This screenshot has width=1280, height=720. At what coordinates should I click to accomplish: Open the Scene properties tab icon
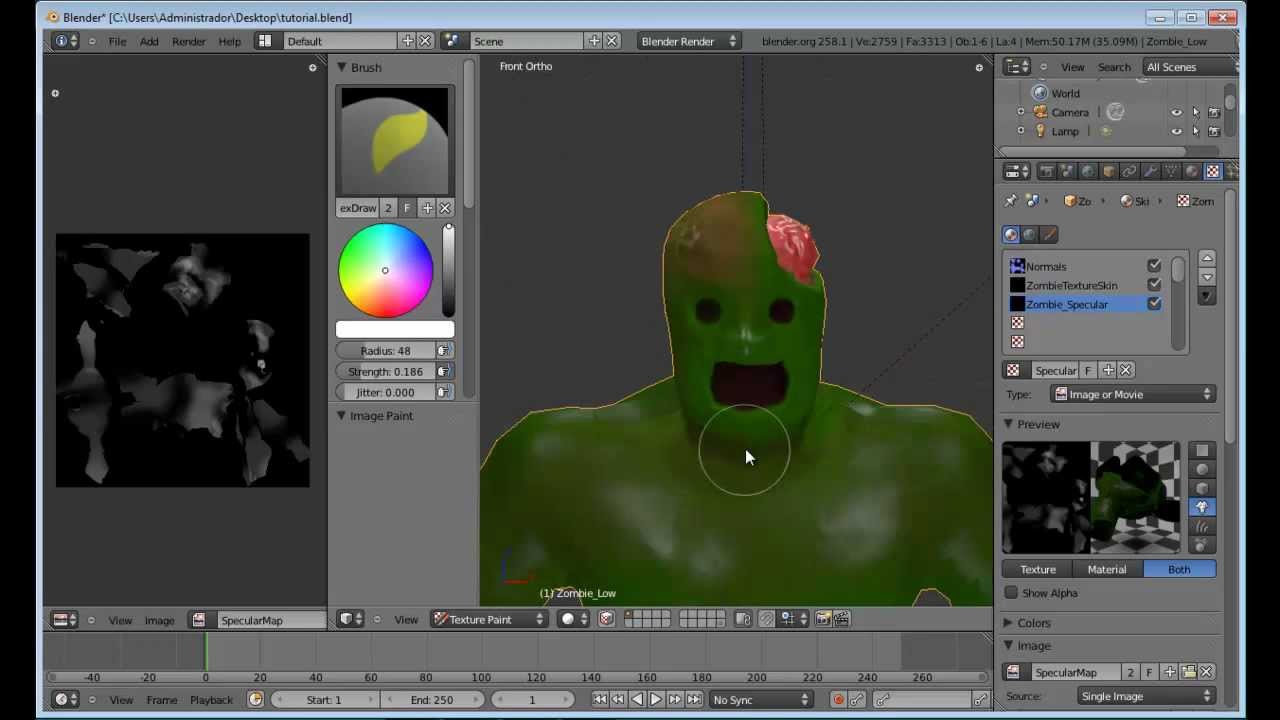1067,172
